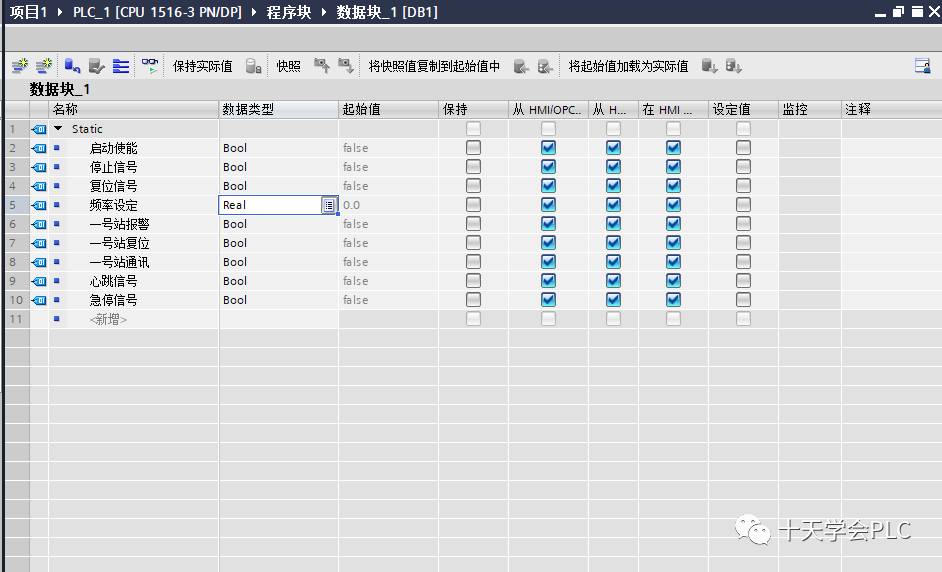942x572 pixels.
Task: Open the data type dropdown for 频率设定
Action: coord(329,205)
